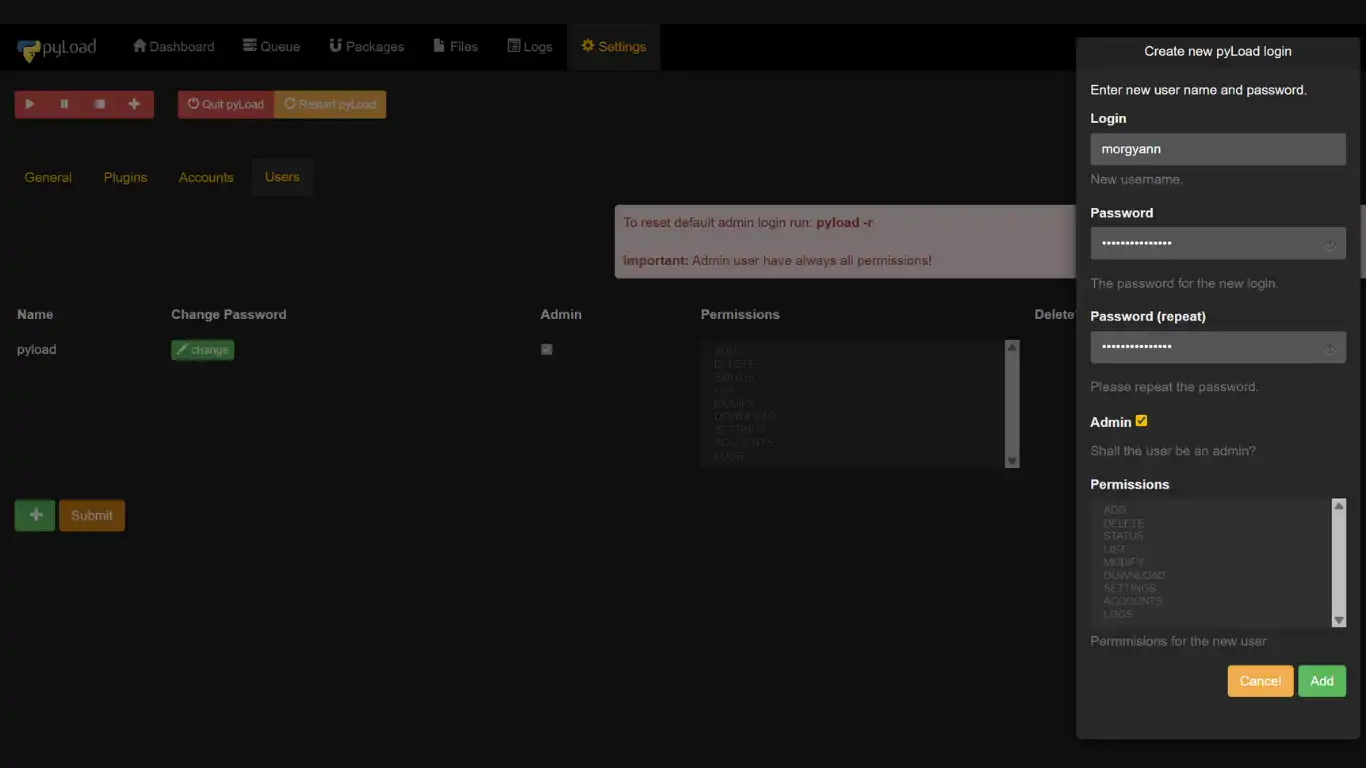Open the General settings tab
The image size is (1366, 768).
[x=47, y=177]
